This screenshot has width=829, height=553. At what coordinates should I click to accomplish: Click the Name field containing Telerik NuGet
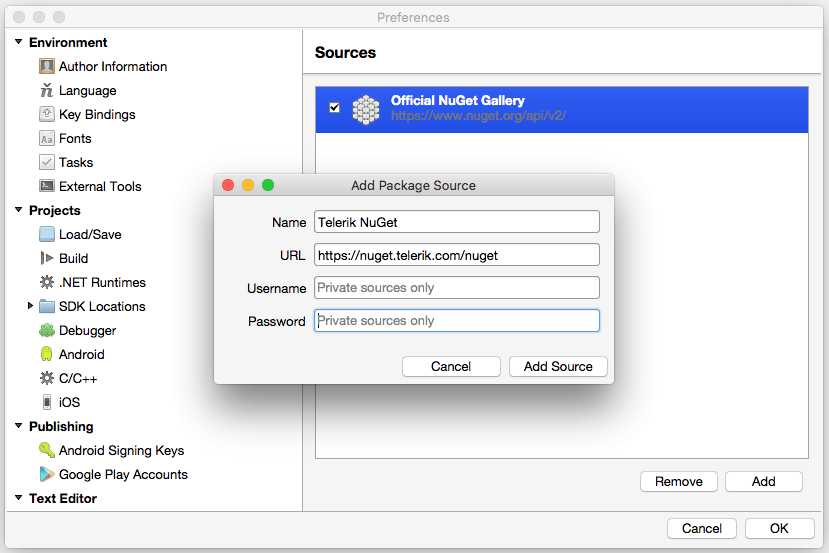coord(457,222)
